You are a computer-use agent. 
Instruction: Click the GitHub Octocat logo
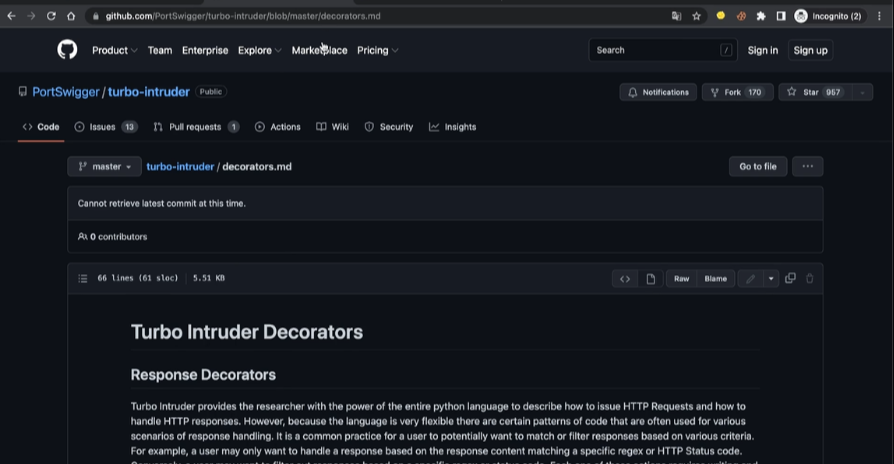[67, 50]
